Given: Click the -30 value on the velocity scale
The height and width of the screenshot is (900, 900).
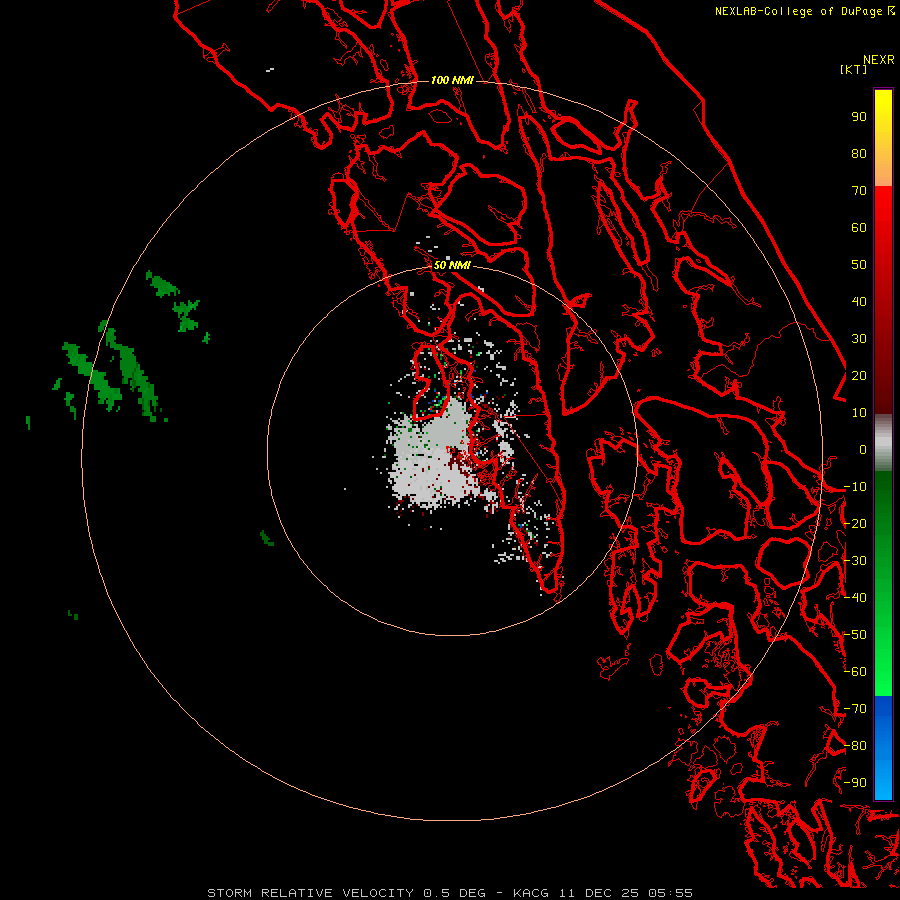Looking at the screenshot, I should [855, 561].
